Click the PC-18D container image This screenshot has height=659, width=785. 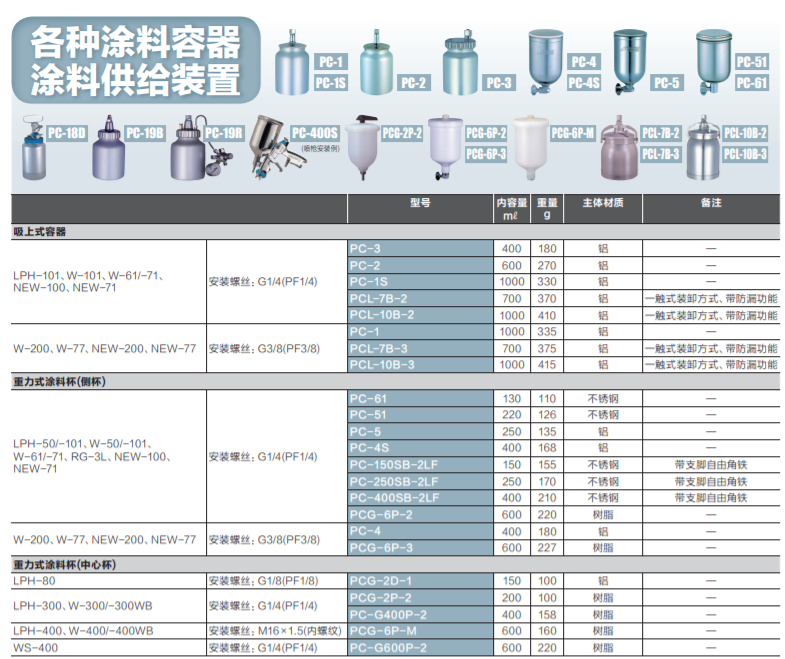[x=34, y=147]
